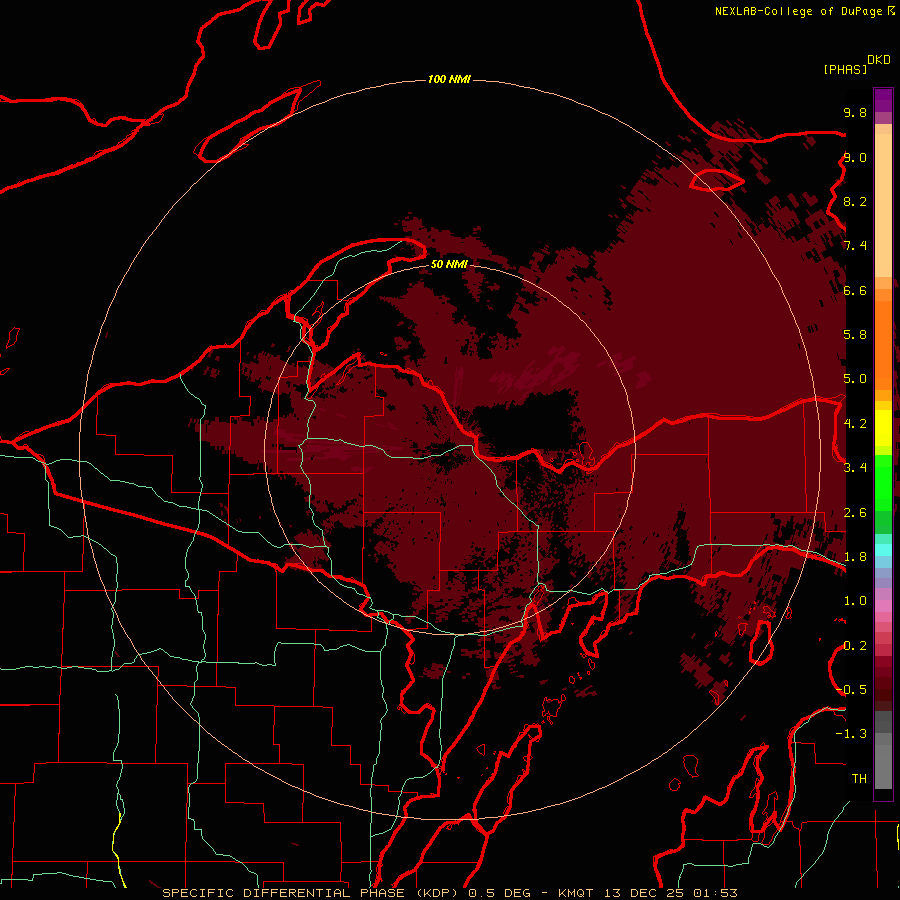This screenshot has width=900, height=900.
Task: Click the 6.6 value on the color scale
Action: [x=855, y=290]
